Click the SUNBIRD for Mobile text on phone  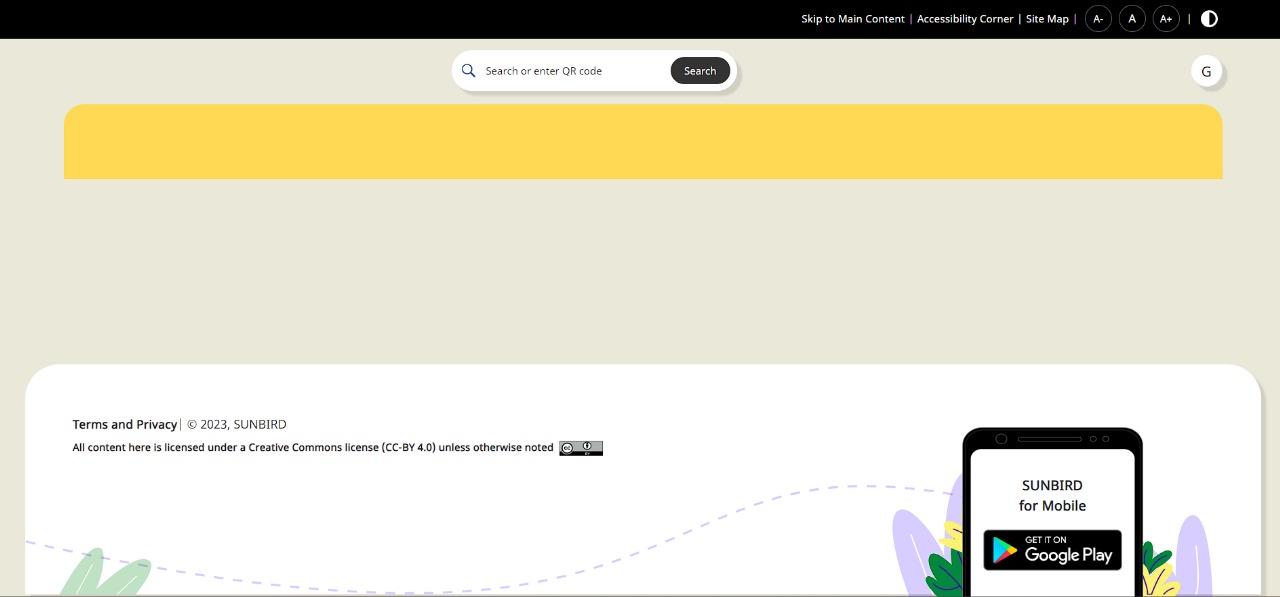(1052, 495)
